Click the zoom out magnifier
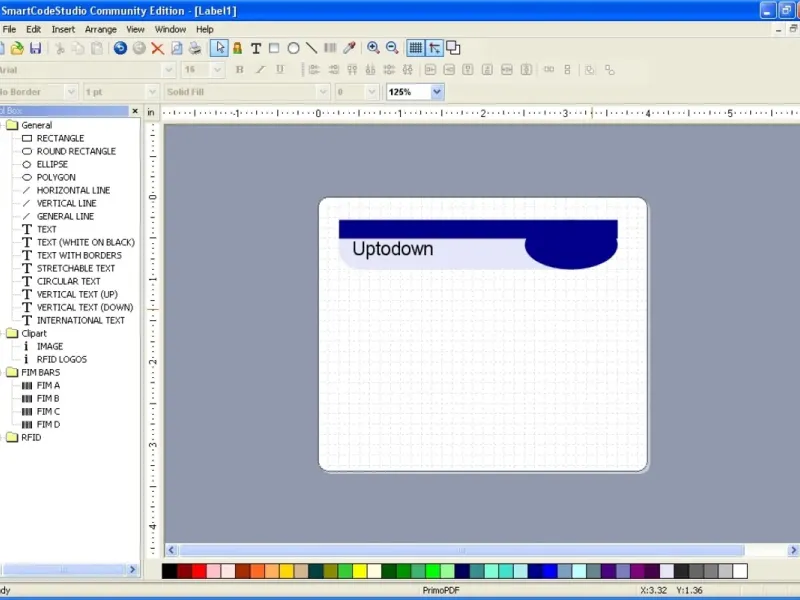 [x=392, y=48]
